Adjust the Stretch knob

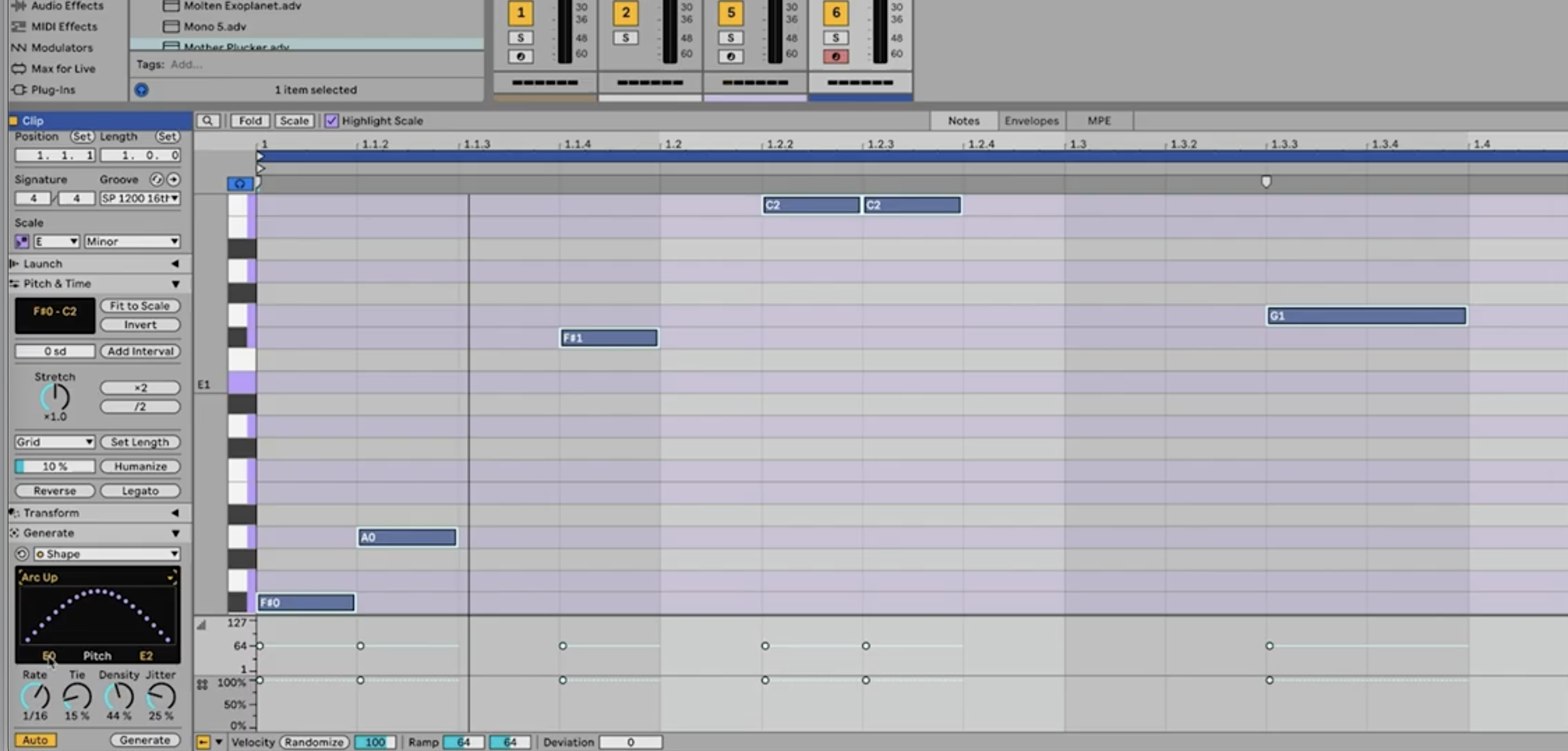click(54, 398)
